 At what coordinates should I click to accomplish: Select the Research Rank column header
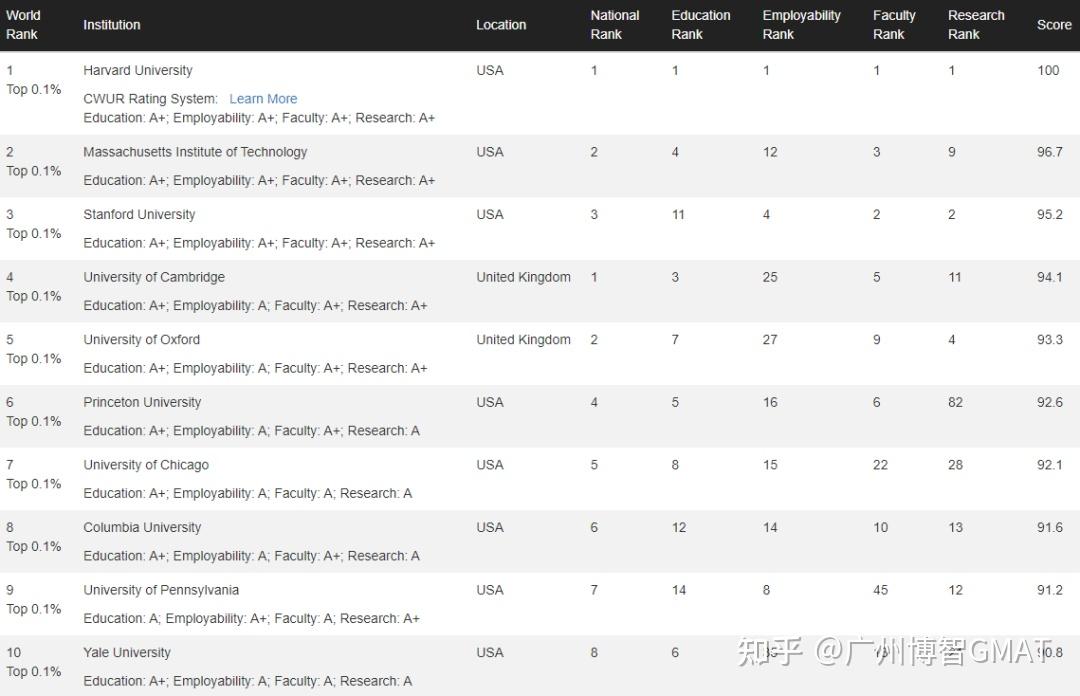pyautogui.click(x=976, y=25)
